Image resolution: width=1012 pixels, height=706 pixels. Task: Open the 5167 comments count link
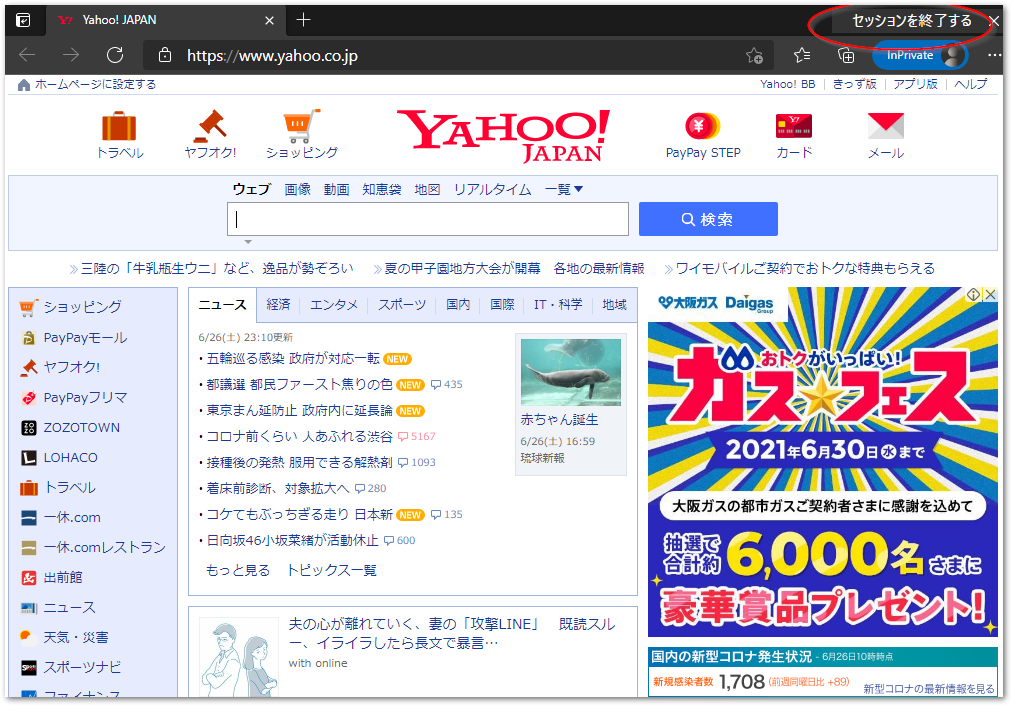[x=417, y=437]
